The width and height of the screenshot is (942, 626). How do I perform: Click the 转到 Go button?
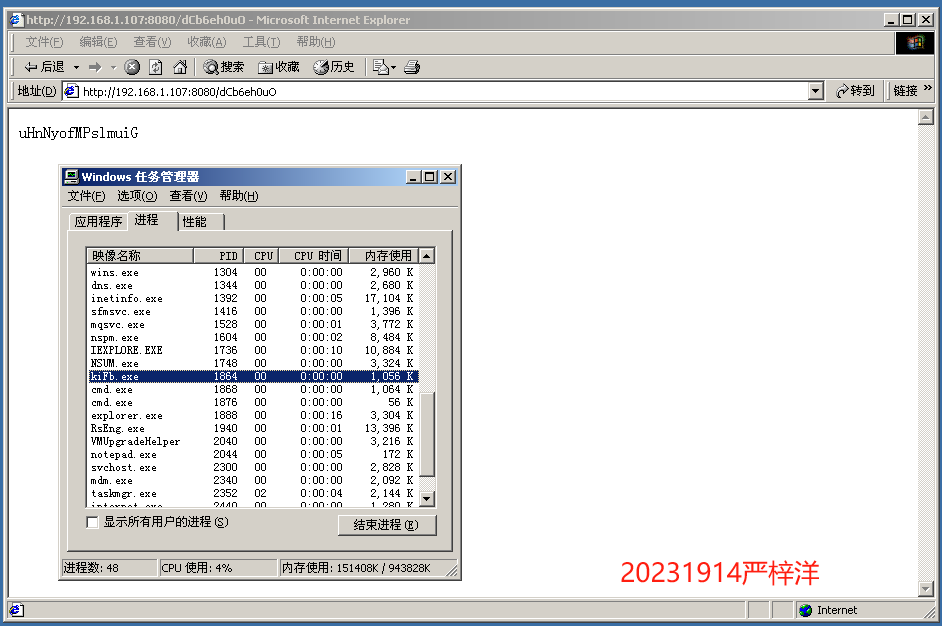point(855,91)
